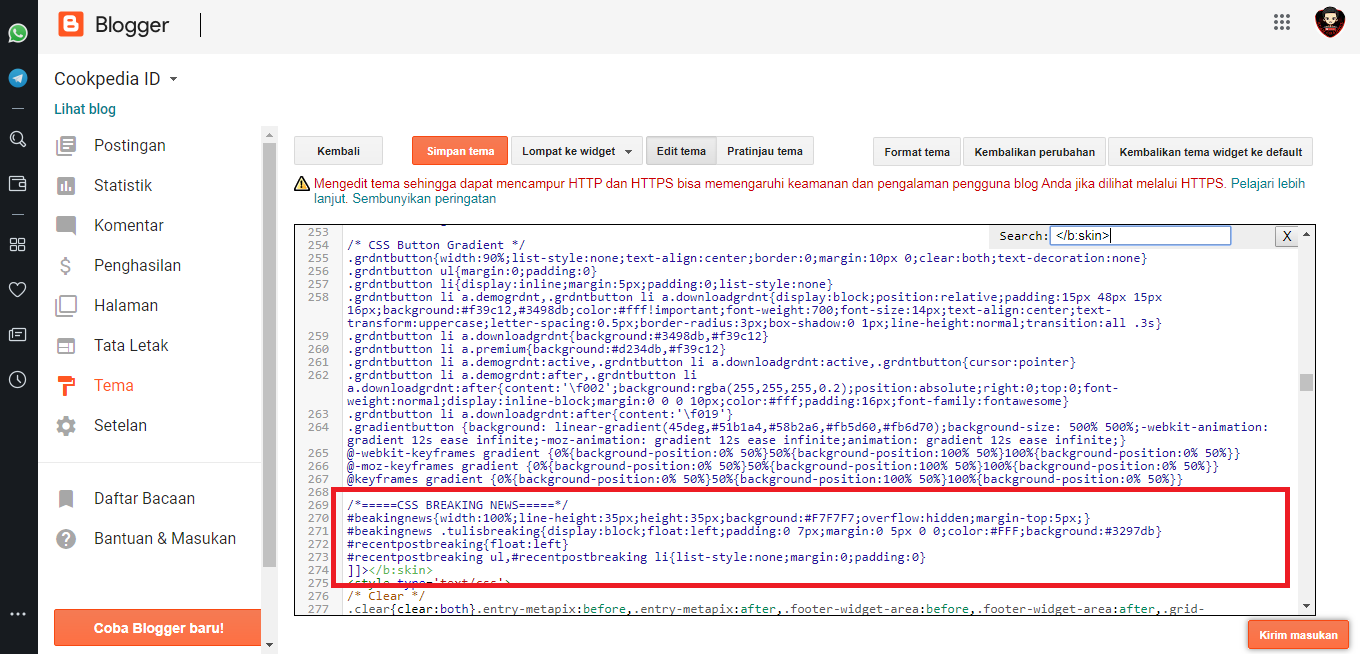Click the Daftar Bacaan bookmark icon
1360x654 pixels.
click(66, 499)
